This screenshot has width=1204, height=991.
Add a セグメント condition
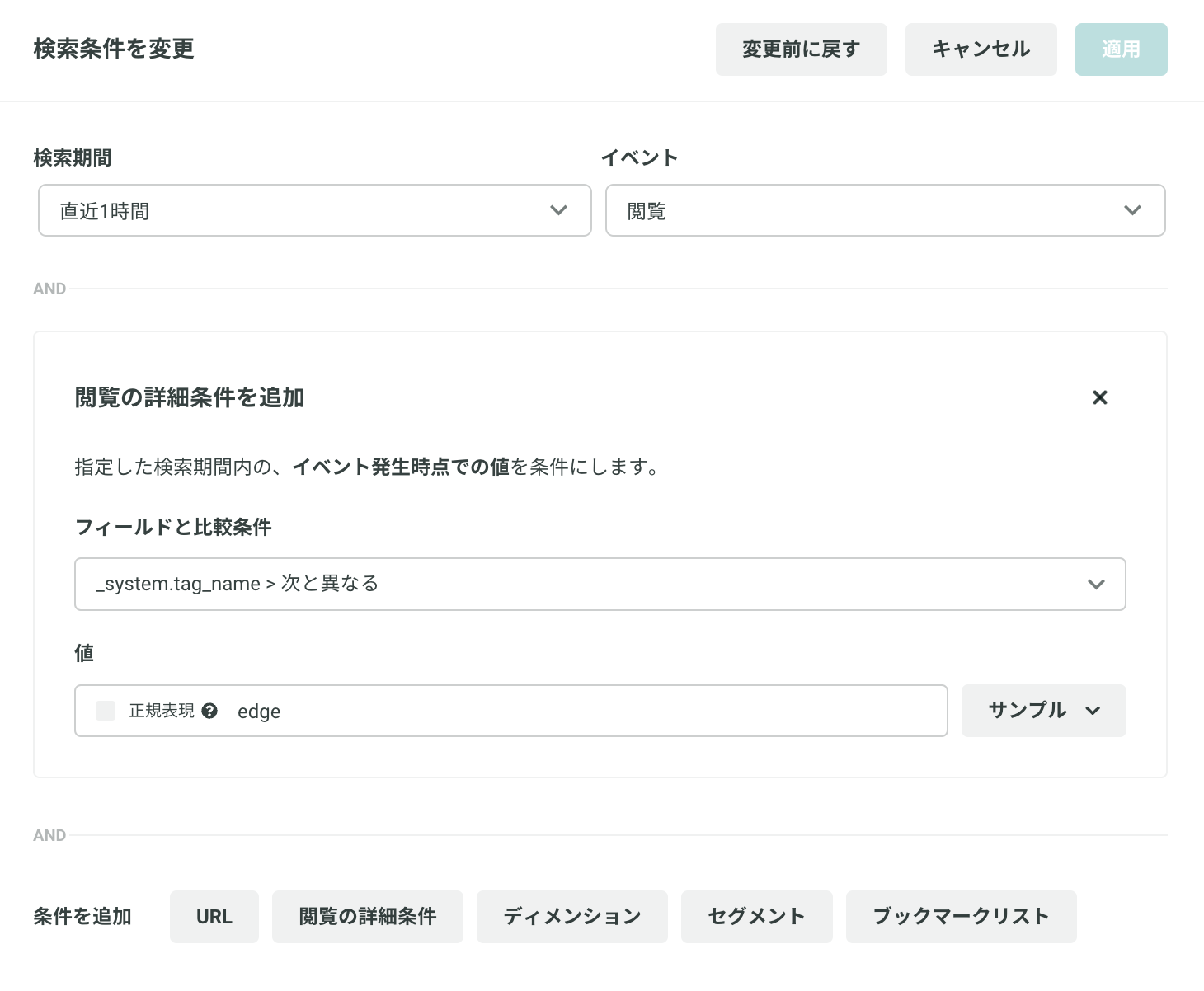pos(757,917)
